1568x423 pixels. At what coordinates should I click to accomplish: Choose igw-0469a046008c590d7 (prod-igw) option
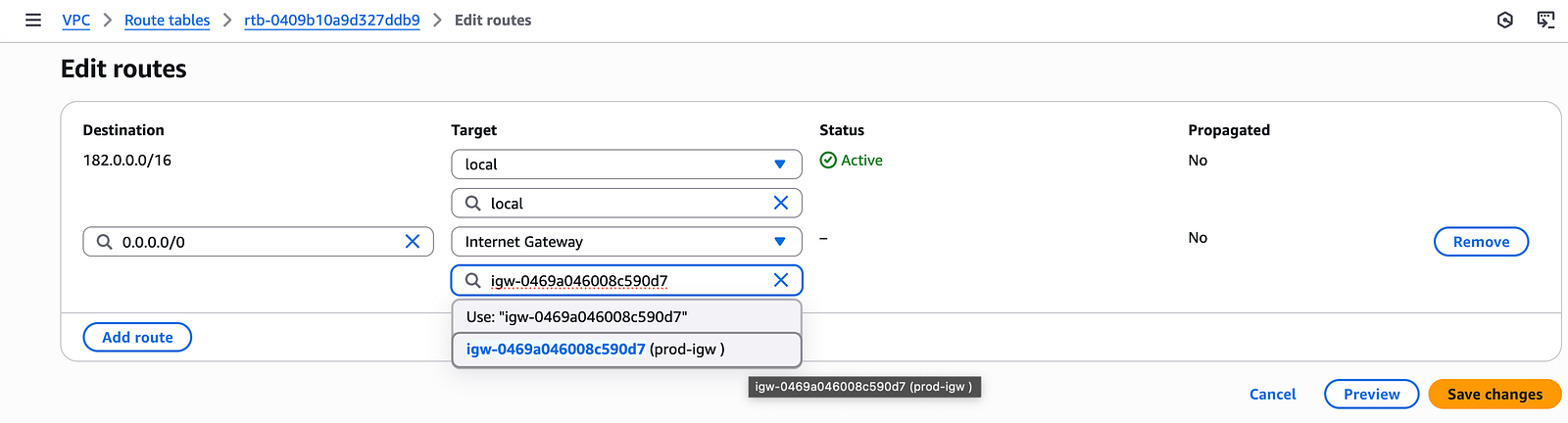point(626,349)
